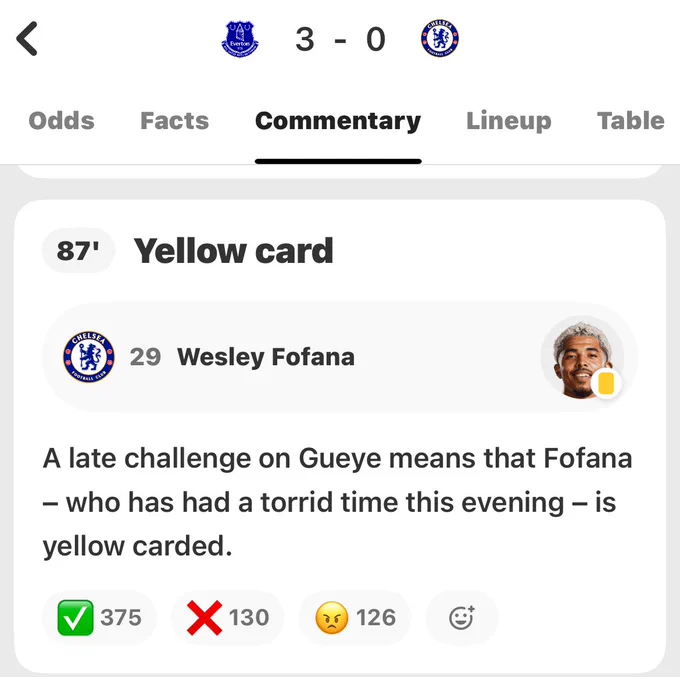Go back using the left chevron arrow
The image size is (680, 677).
pos(27,39)
